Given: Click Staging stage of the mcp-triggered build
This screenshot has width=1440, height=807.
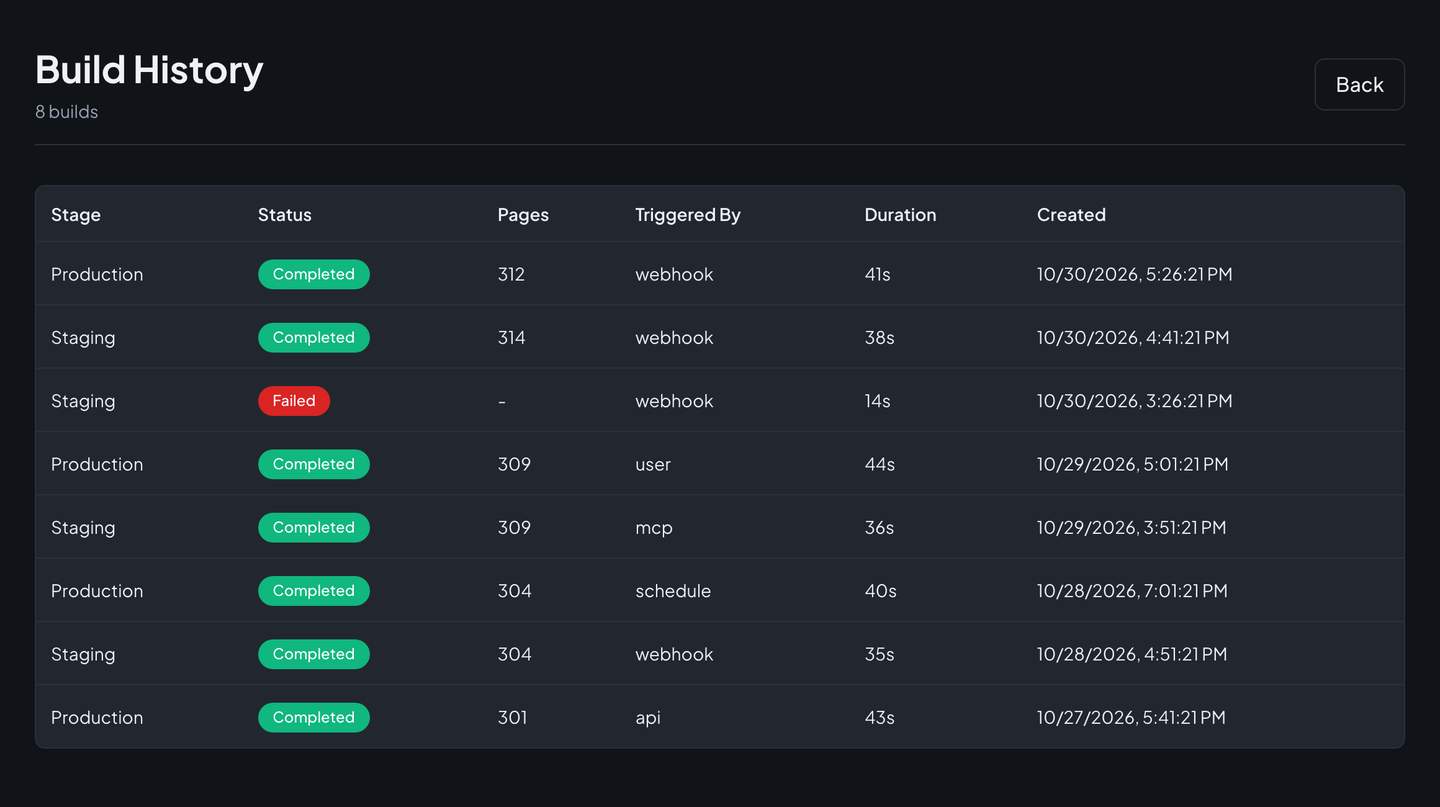Looking at the screenshot, I should click(x=83, y=528).
